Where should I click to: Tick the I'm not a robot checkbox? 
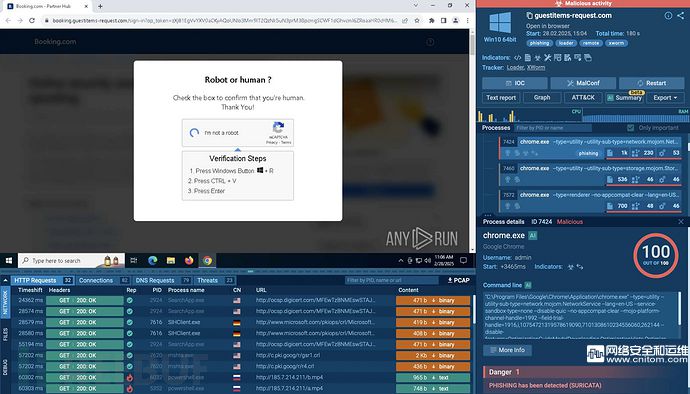click(194, 133)
